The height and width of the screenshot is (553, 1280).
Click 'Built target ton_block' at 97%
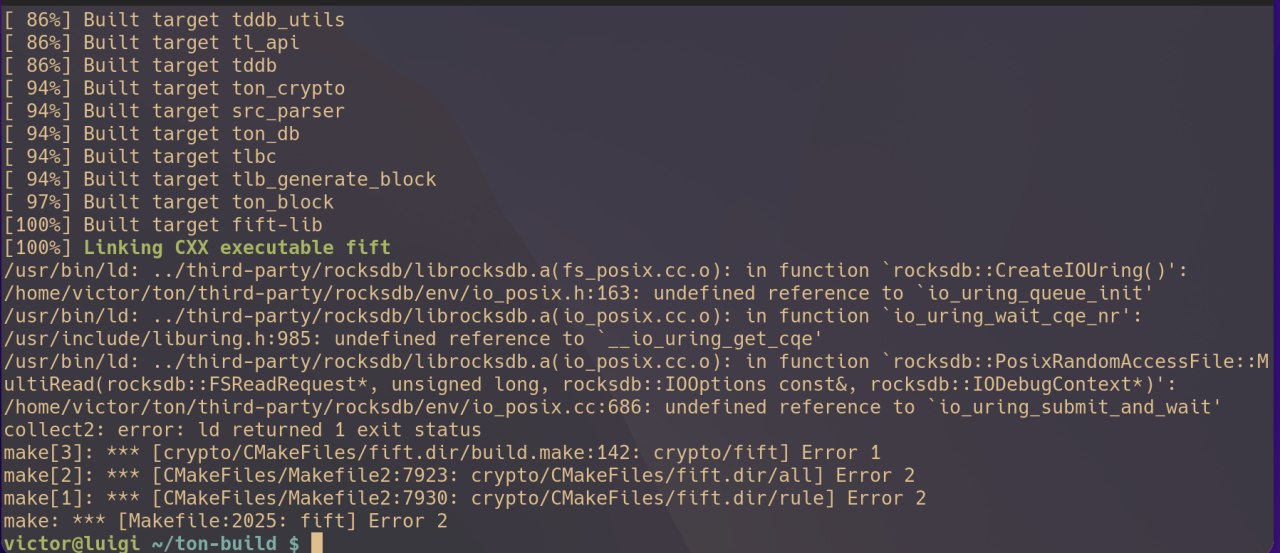(x=169, y=202)
